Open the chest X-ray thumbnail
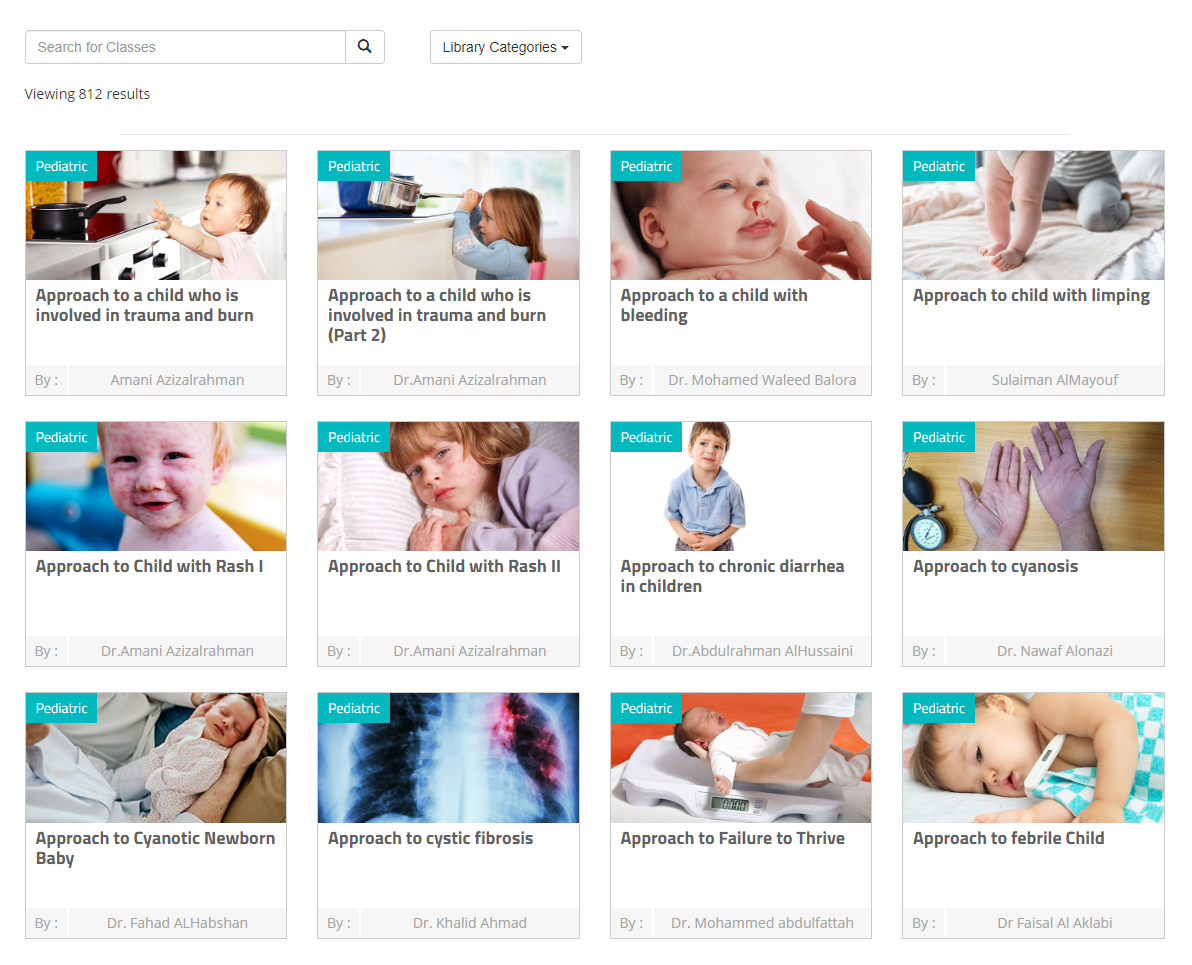 [x=449, y=758]
